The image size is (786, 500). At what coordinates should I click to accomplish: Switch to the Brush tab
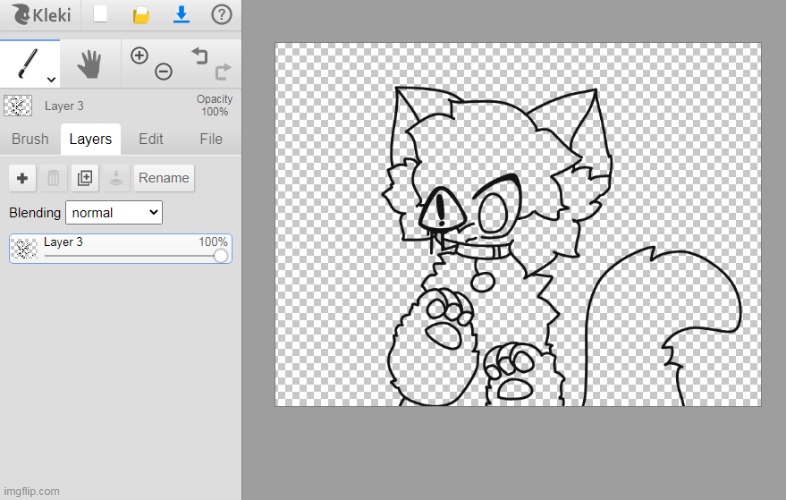[x=30, y=139]
